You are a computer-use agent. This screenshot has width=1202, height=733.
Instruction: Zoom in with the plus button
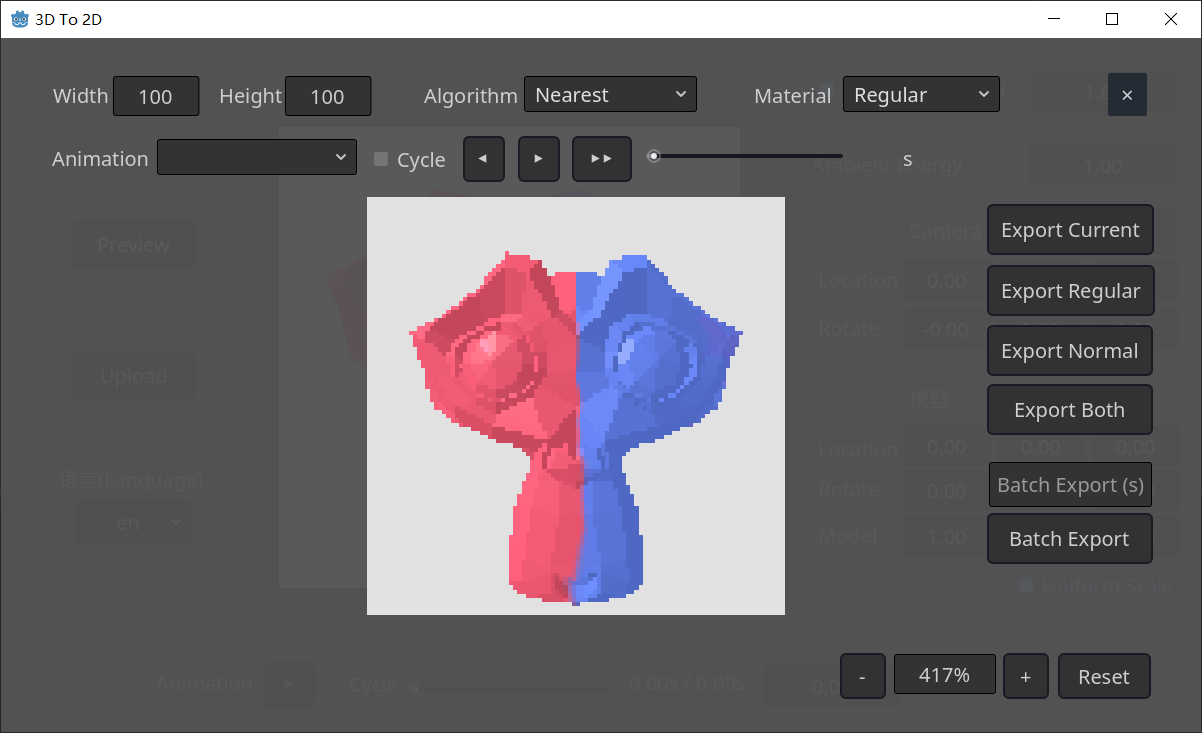tap(1025, 677)
